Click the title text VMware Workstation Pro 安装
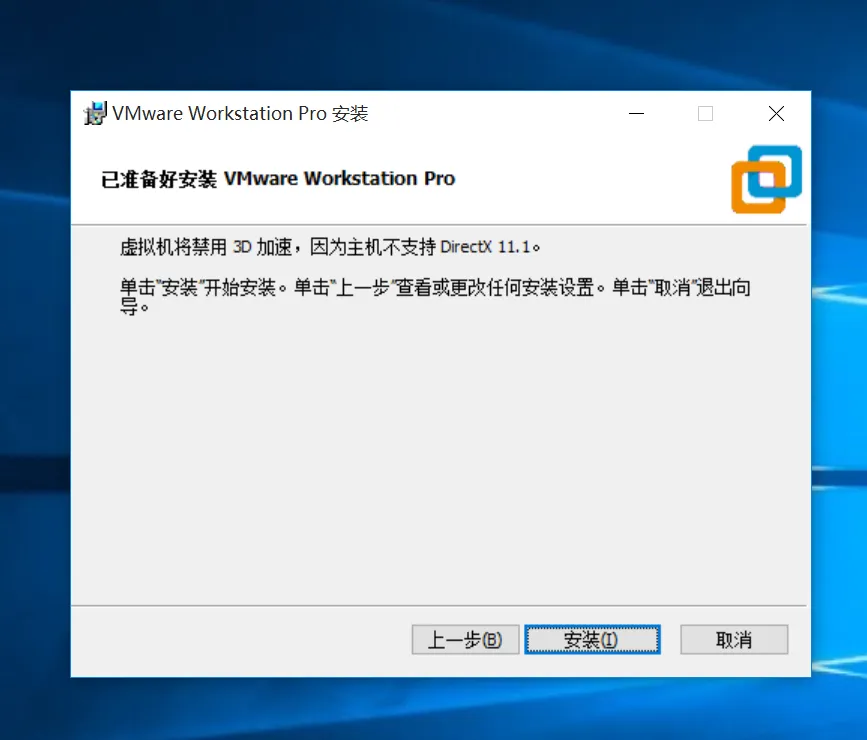867x740 pixels. 240,113
